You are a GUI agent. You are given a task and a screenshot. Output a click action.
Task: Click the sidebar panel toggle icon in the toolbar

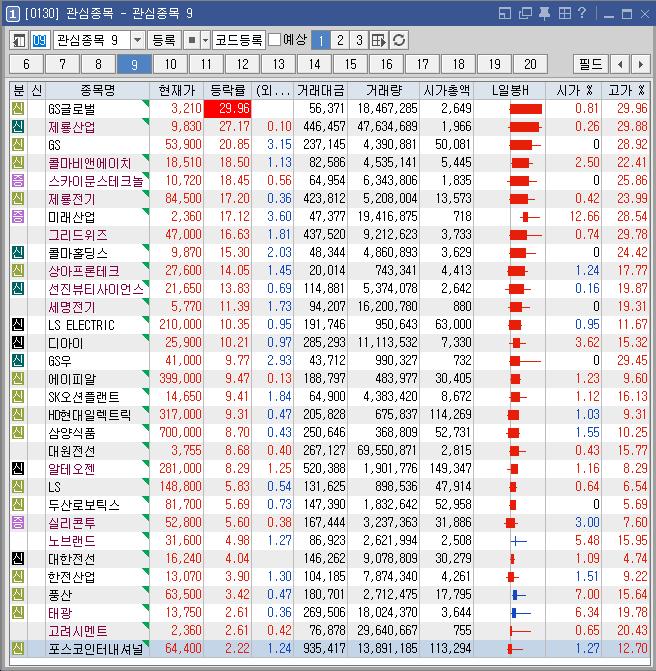pos(18,40)
